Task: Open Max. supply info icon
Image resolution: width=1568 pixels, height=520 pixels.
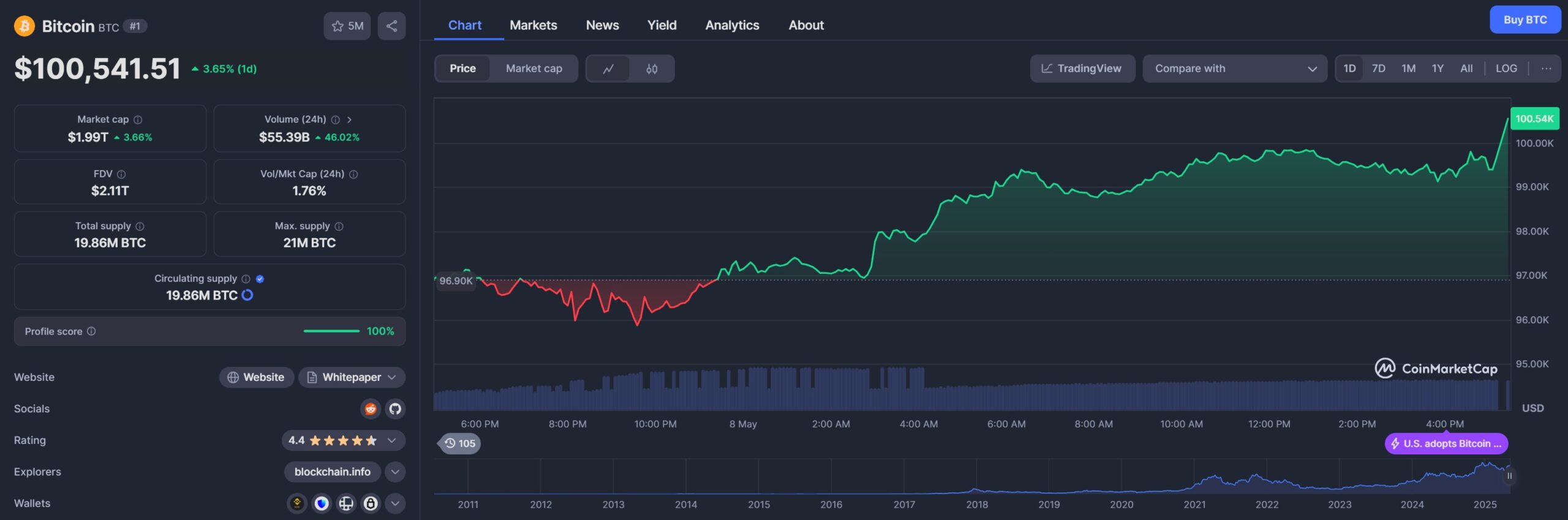Action: tap(339, 226)
